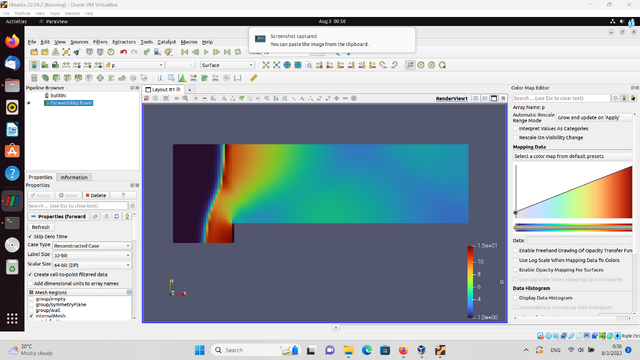Click the Open file folder icon in toolbar

(34, 52)
